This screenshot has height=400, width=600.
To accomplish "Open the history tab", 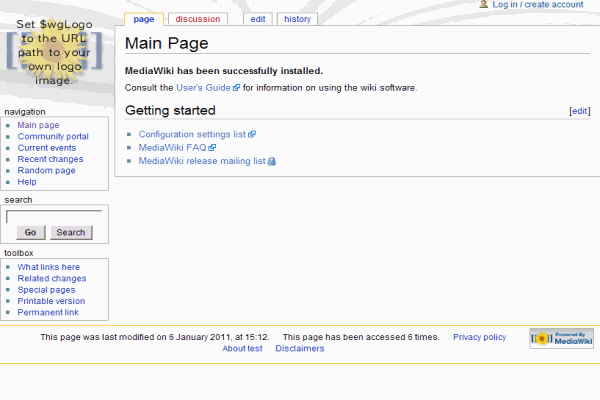I will (297, 19).
